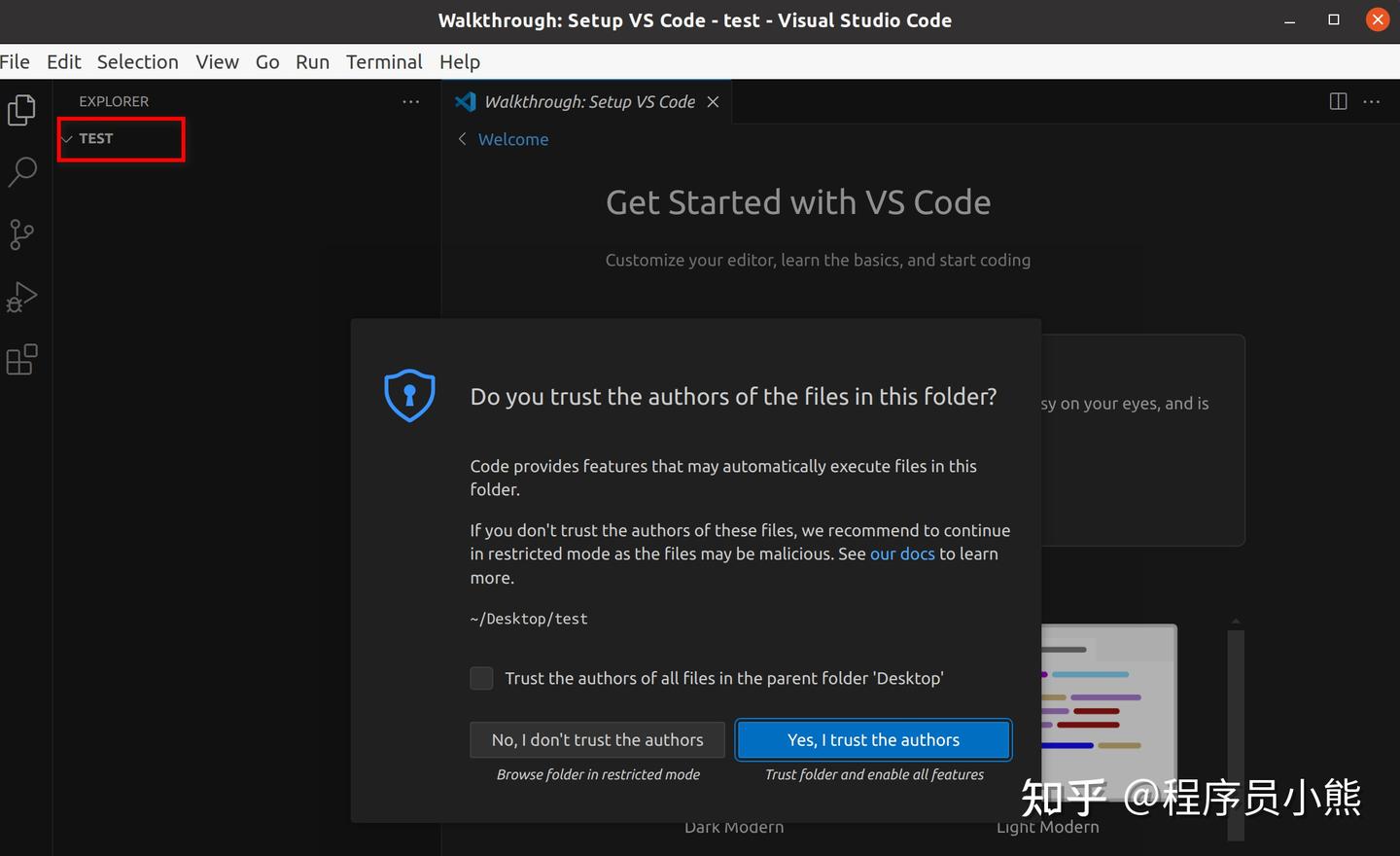Screen dimensions: 1400x856
Task: Click the split editor right icon
Action: point(1338,101)
